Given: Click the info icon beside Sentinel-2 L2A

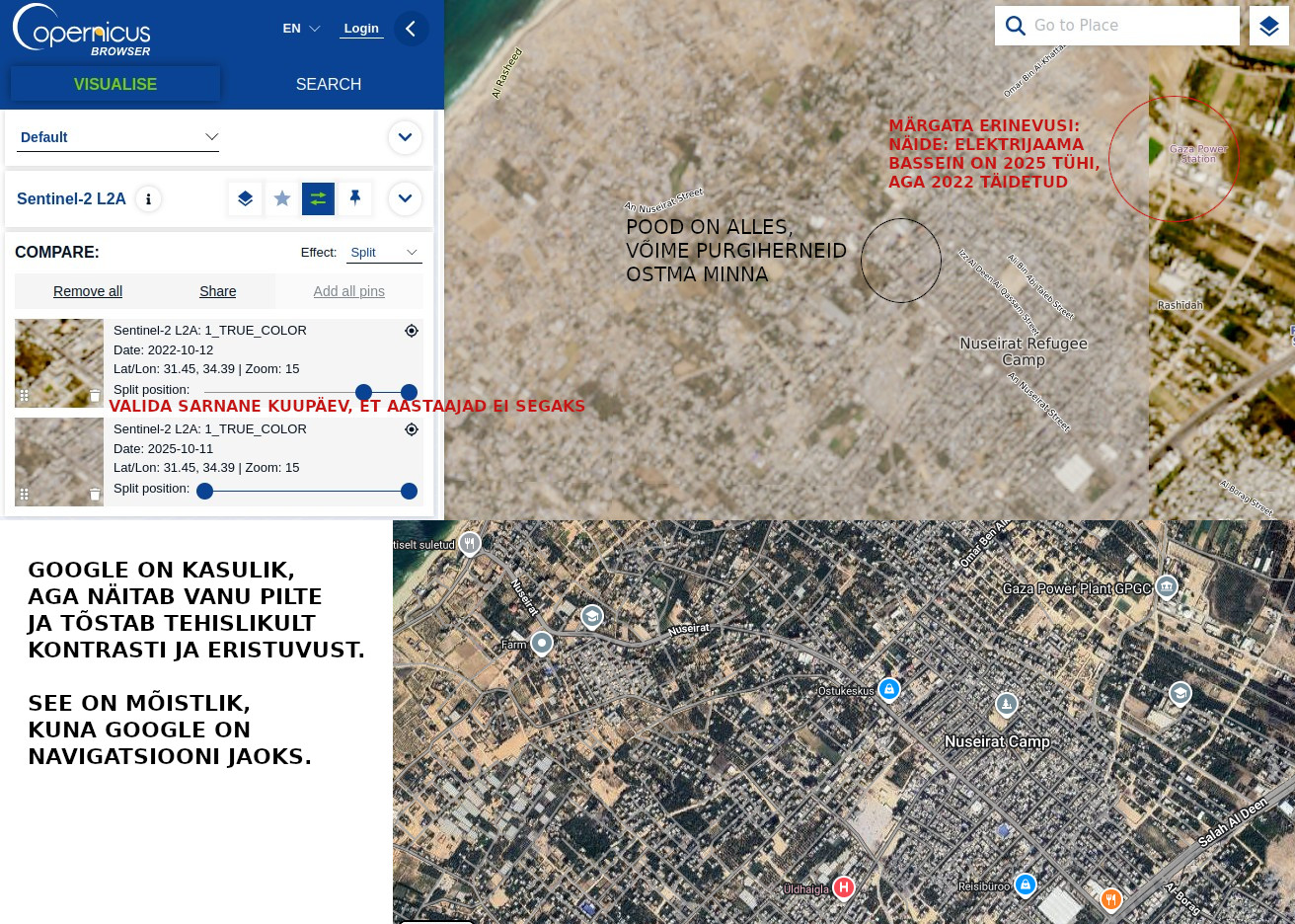Looking at the screenshot, I should click(x=148, y=199).
